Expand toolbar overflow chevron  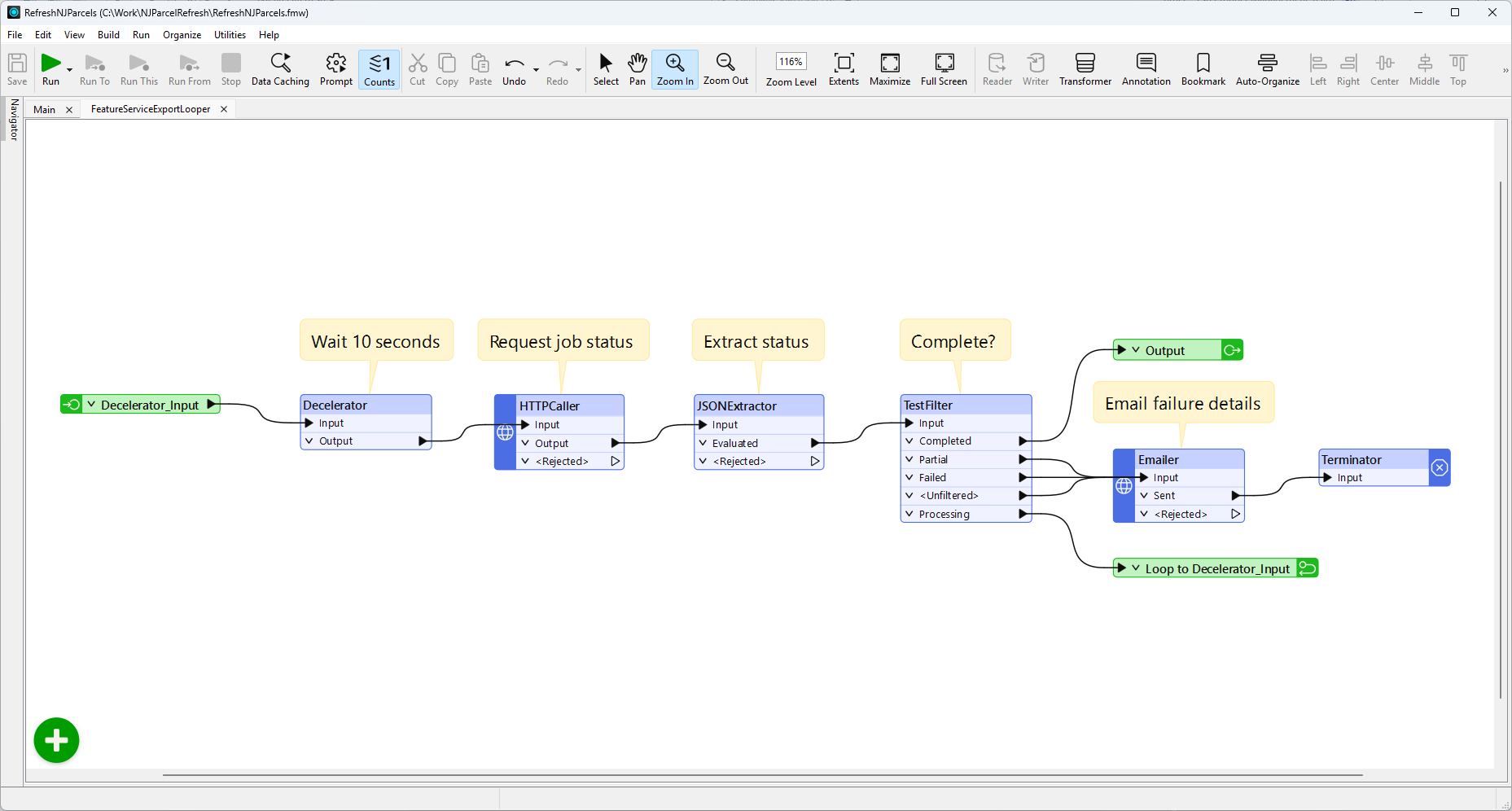(1505, 70)
